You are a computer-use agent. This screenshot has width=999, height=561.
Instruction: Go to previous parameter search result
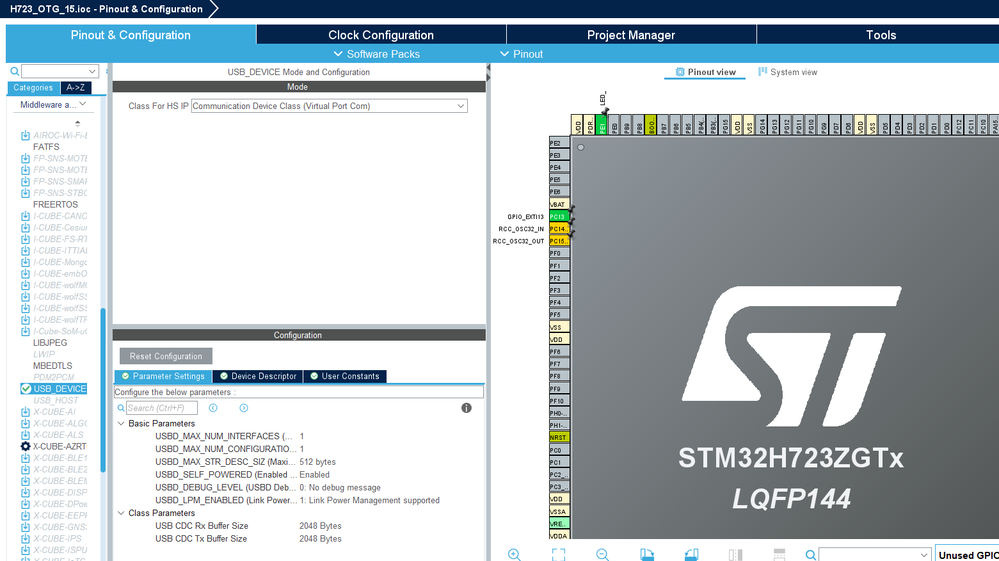tap(213, 408)
